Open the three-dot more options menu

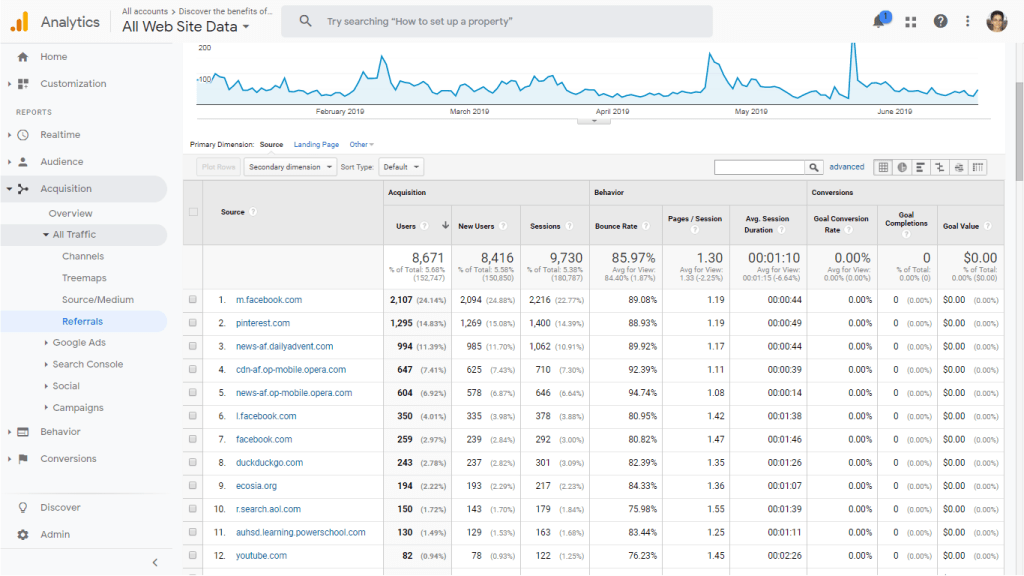pos(967,22)
